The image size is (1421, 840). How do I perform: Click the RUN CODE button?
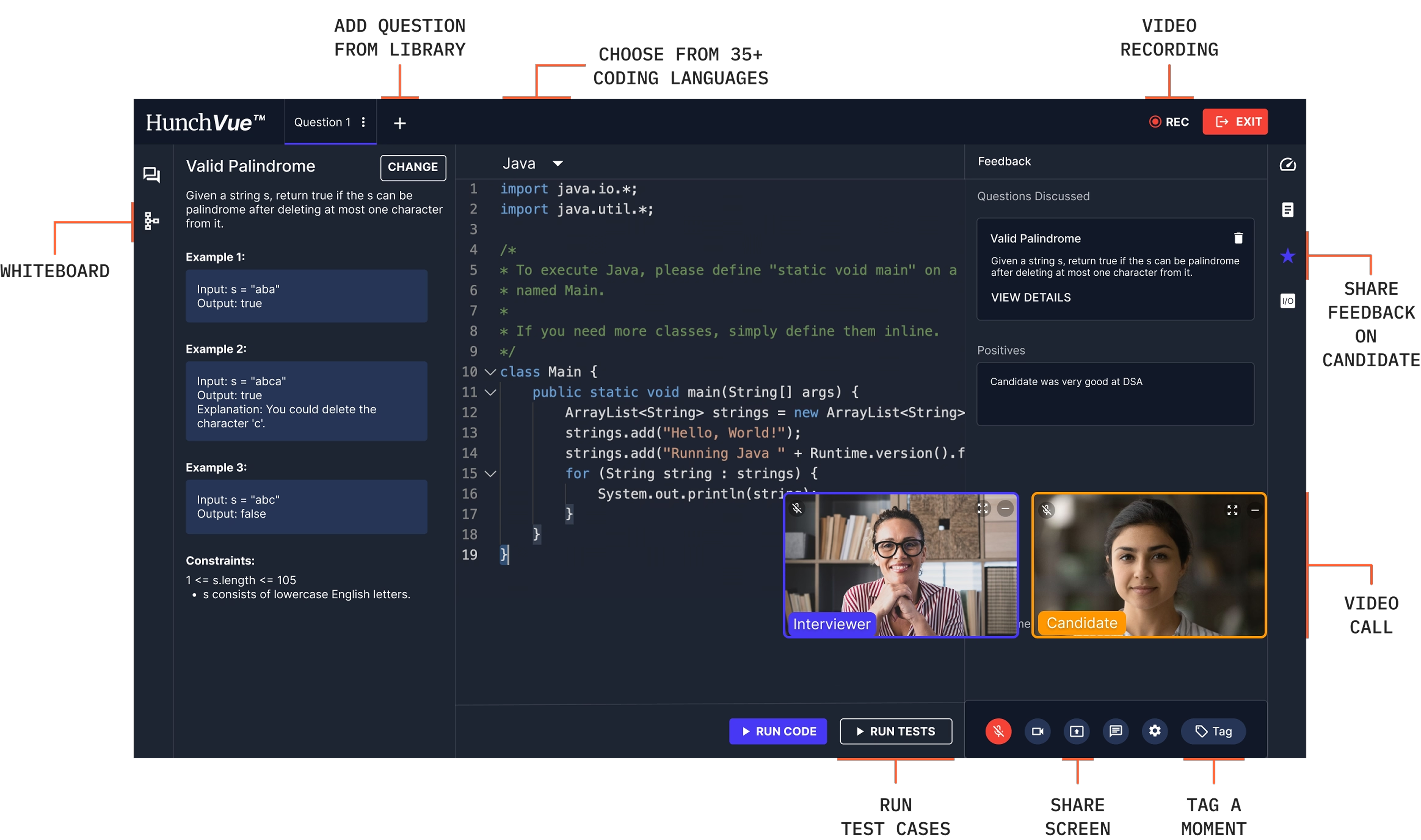(x=778, y=731)
